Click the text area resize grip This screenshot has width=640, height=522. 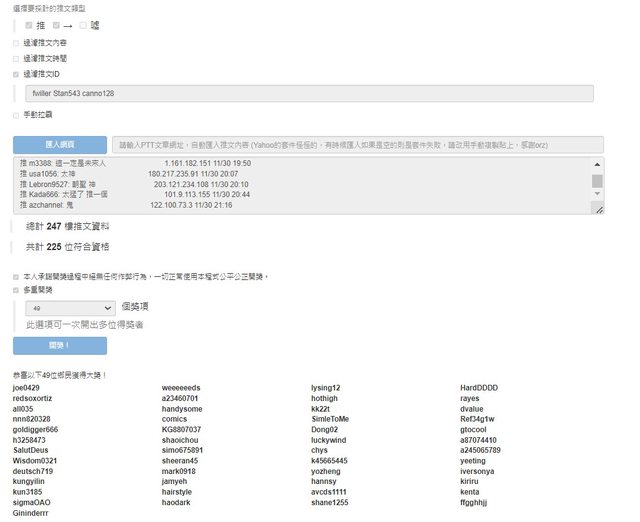(598, 209)
